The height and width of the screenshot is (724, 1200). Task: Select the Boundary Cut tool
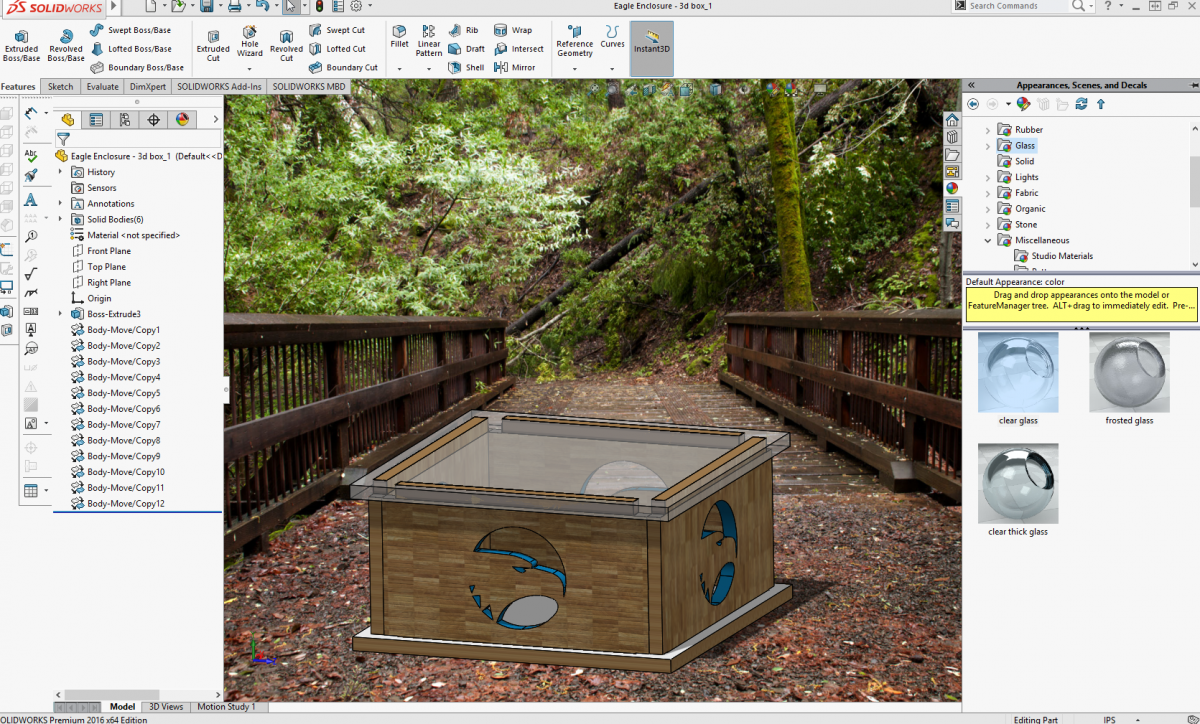343,67
